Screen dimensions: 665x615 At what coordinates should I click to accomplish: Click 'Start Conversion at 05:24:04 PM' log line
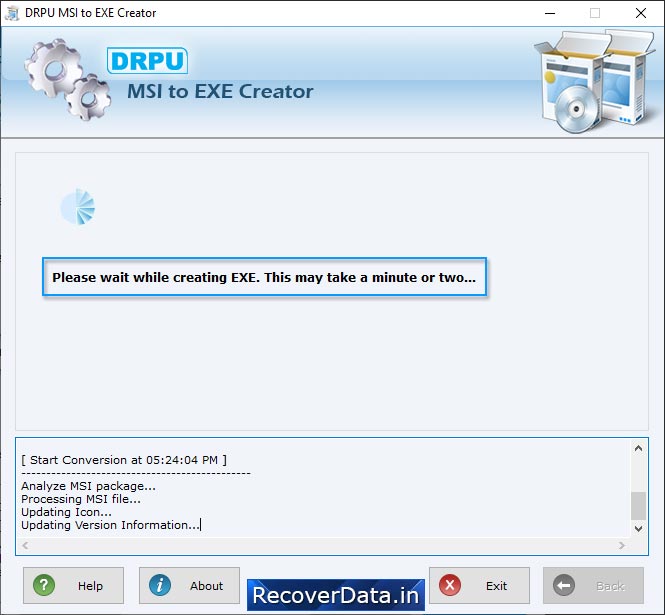[x=124, y=460]
